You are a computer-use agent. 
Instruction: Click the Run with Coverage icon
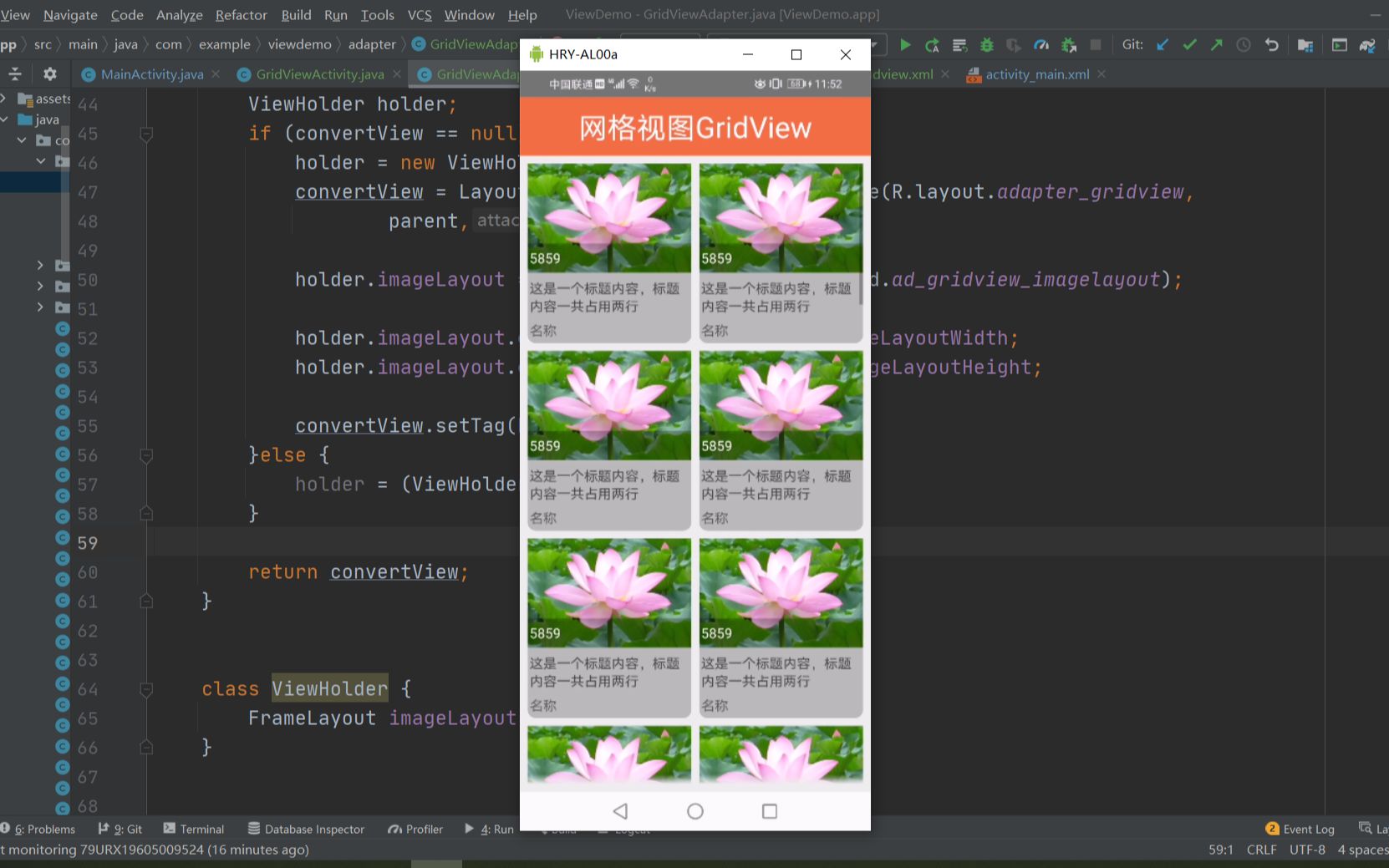tap(1014, 44)
